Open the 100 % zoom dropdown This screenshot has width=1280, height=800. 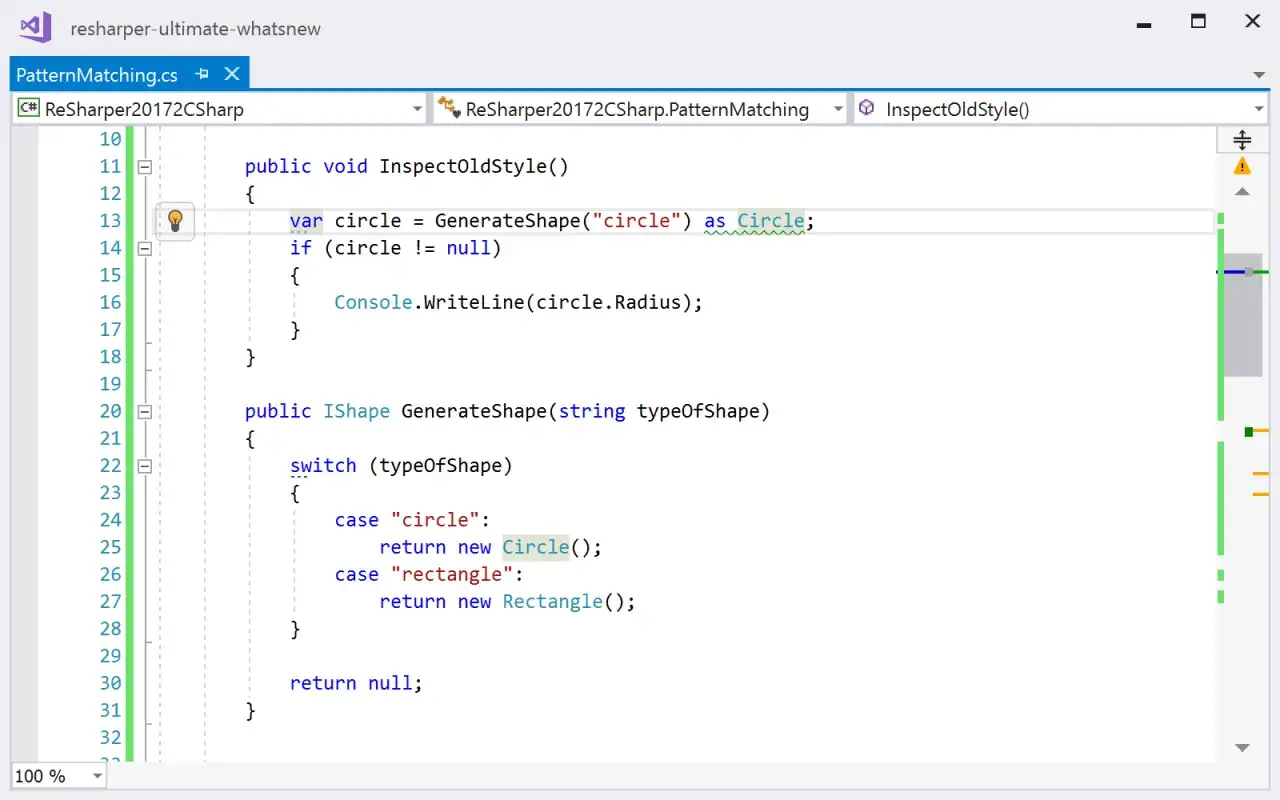[97, 776]
